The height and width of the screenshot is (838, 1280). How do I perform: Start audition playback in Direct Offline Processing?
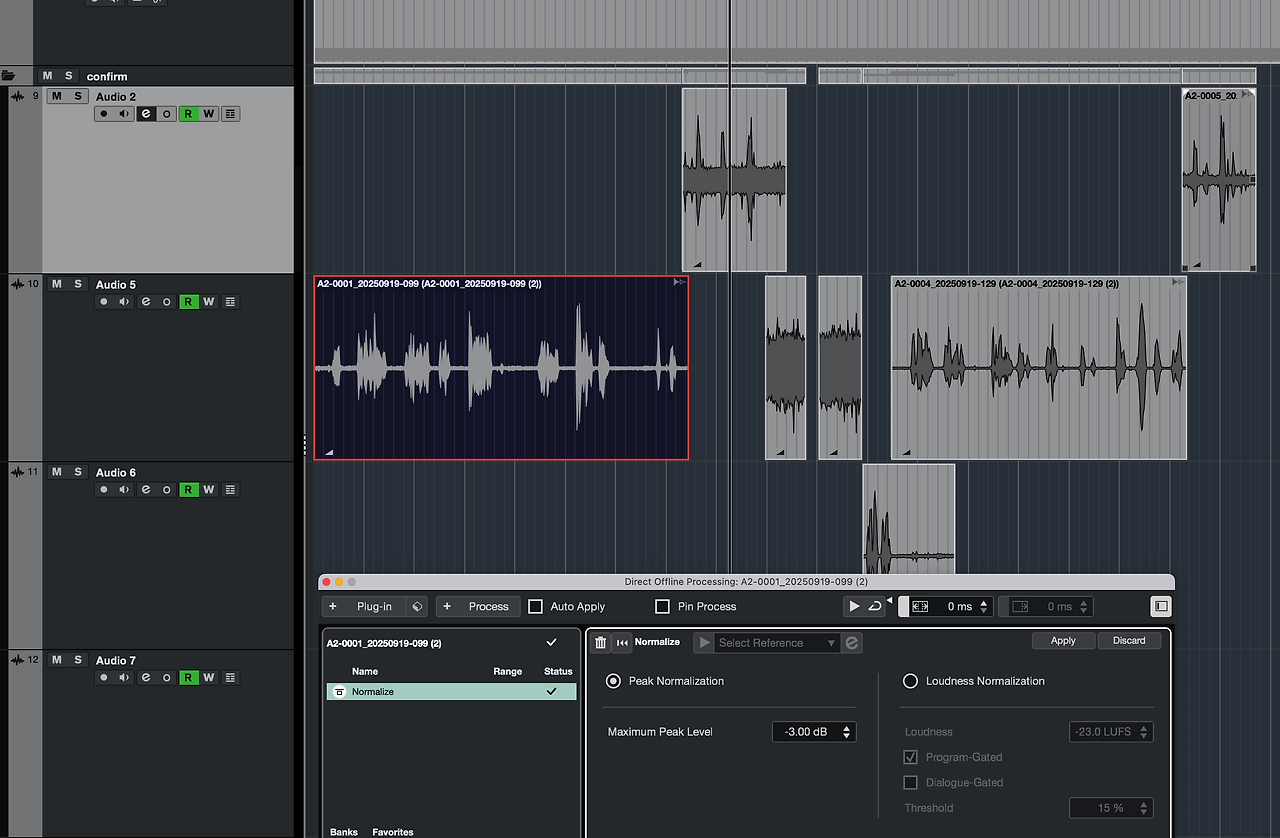pos(853,606)
